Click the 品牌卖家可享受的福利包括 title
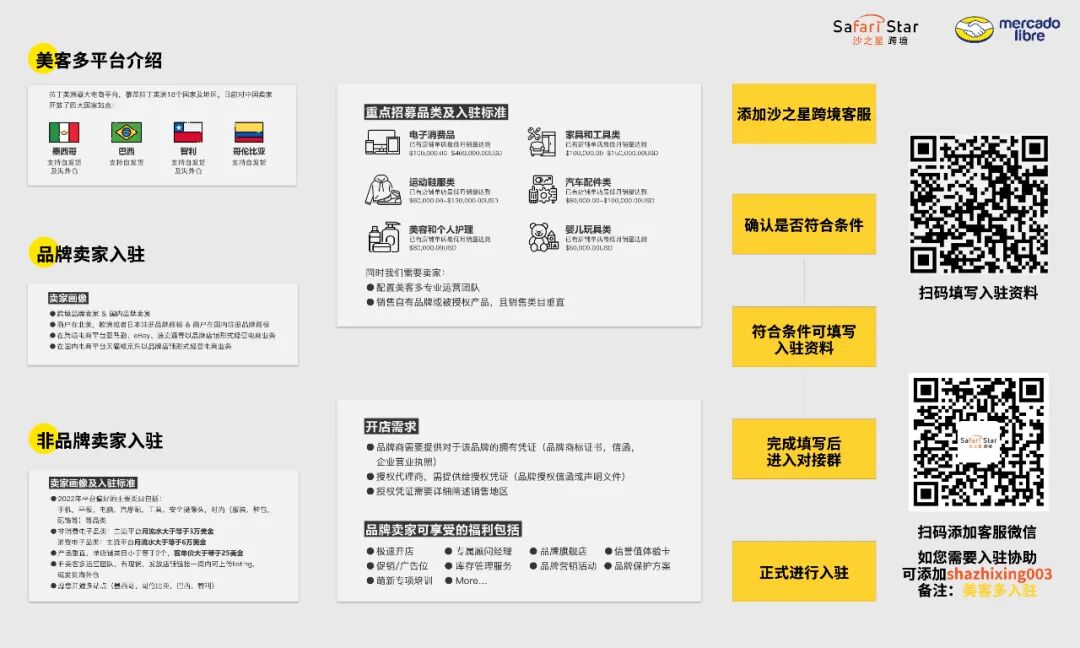Screen dimensions: 1080x648 point(443,530)
